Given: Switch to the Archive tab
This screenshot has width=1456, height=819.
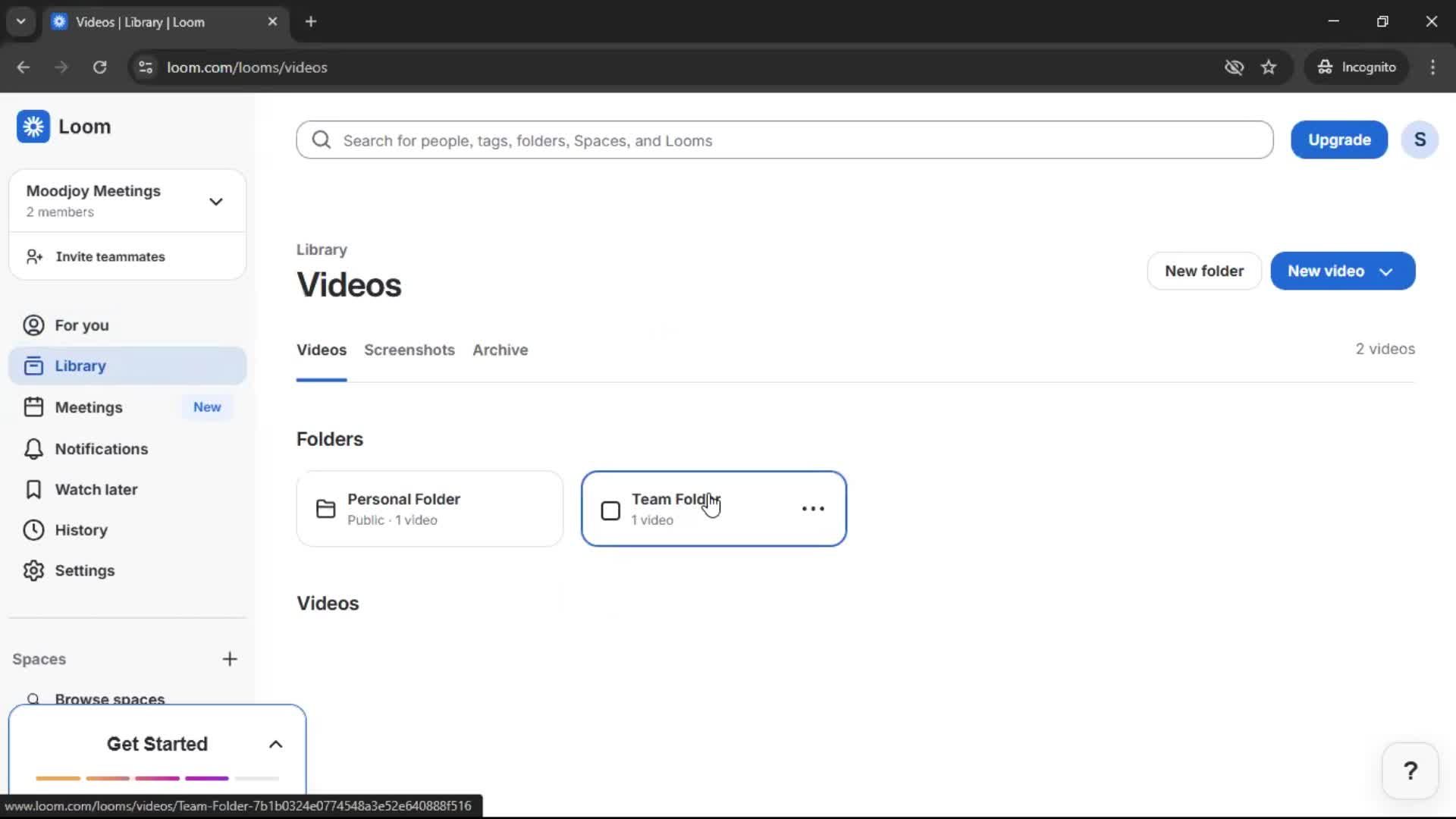Looking at the screenshot, I should (x=500, y=350).
